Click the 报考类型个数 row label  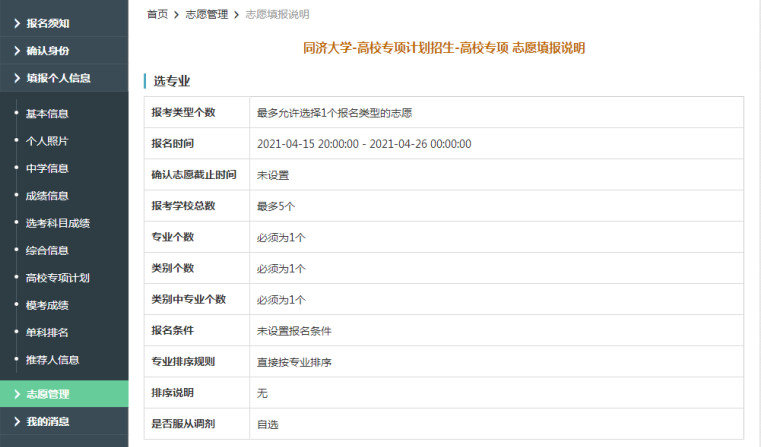[x=183, y=113]
